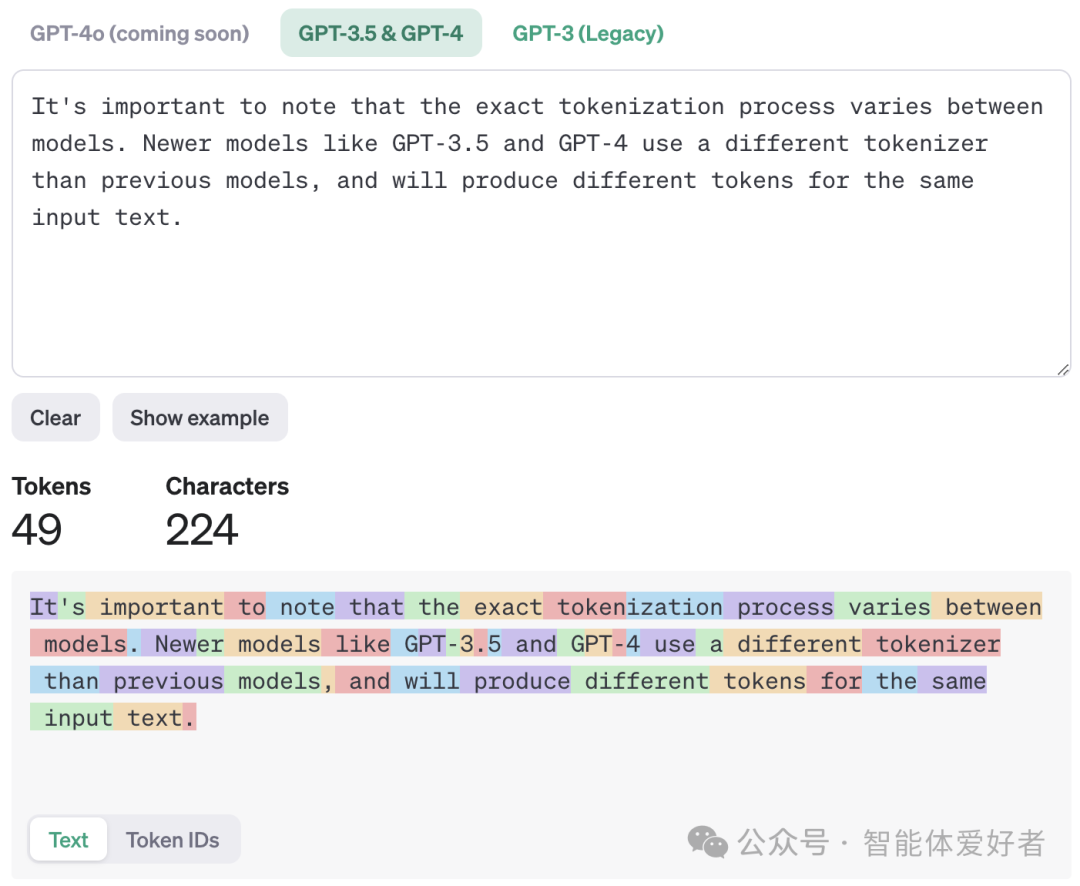This screenshot has height=886, width=1080.
Task: Switch to the GPT-3 (Legacy) tab
Action: coord(588,33)
